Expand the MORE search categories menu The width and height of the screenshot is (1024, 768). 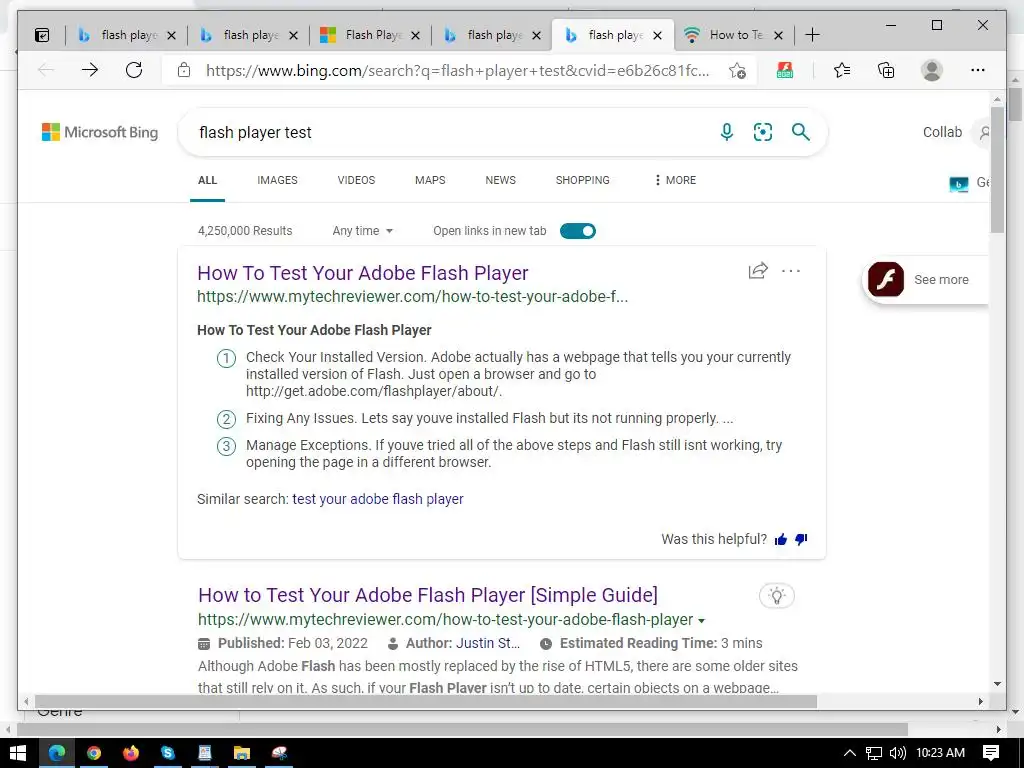(x=675, y=180)
